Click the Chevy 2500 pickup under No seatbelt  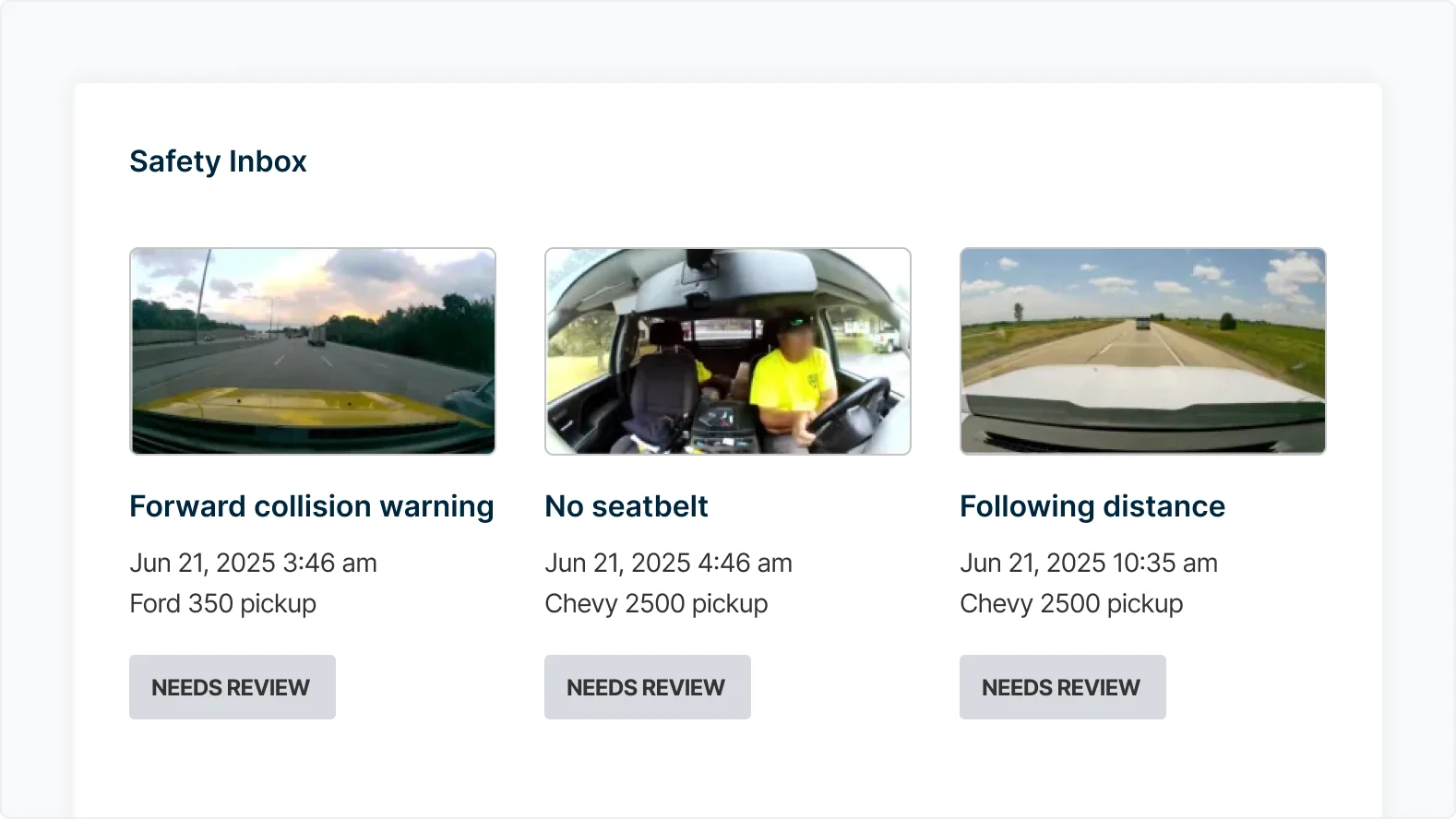coord(656,603)
